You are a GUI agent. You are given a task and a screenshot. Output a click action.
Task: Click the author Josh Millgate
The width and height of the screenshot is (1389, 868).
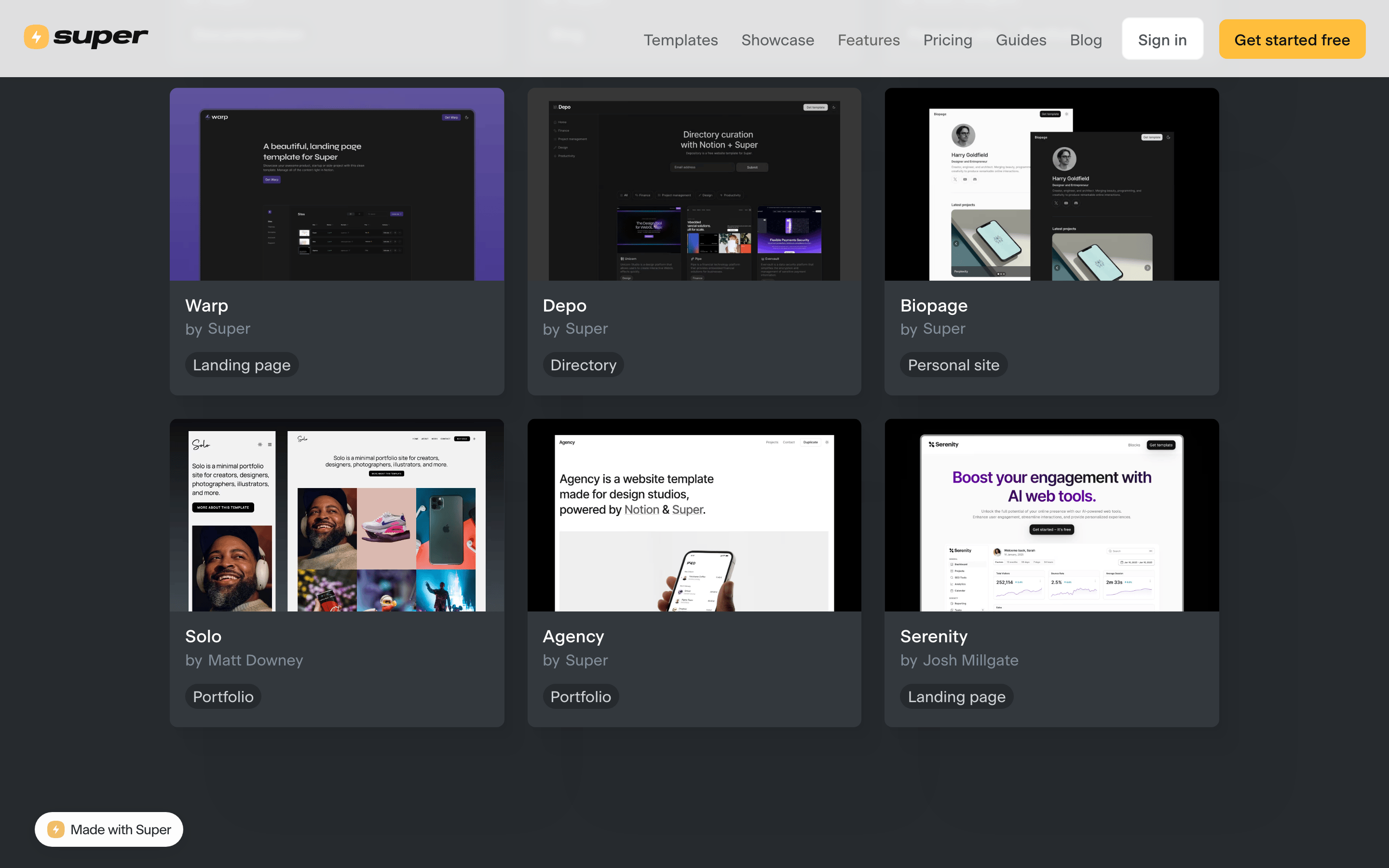[970, 660]
